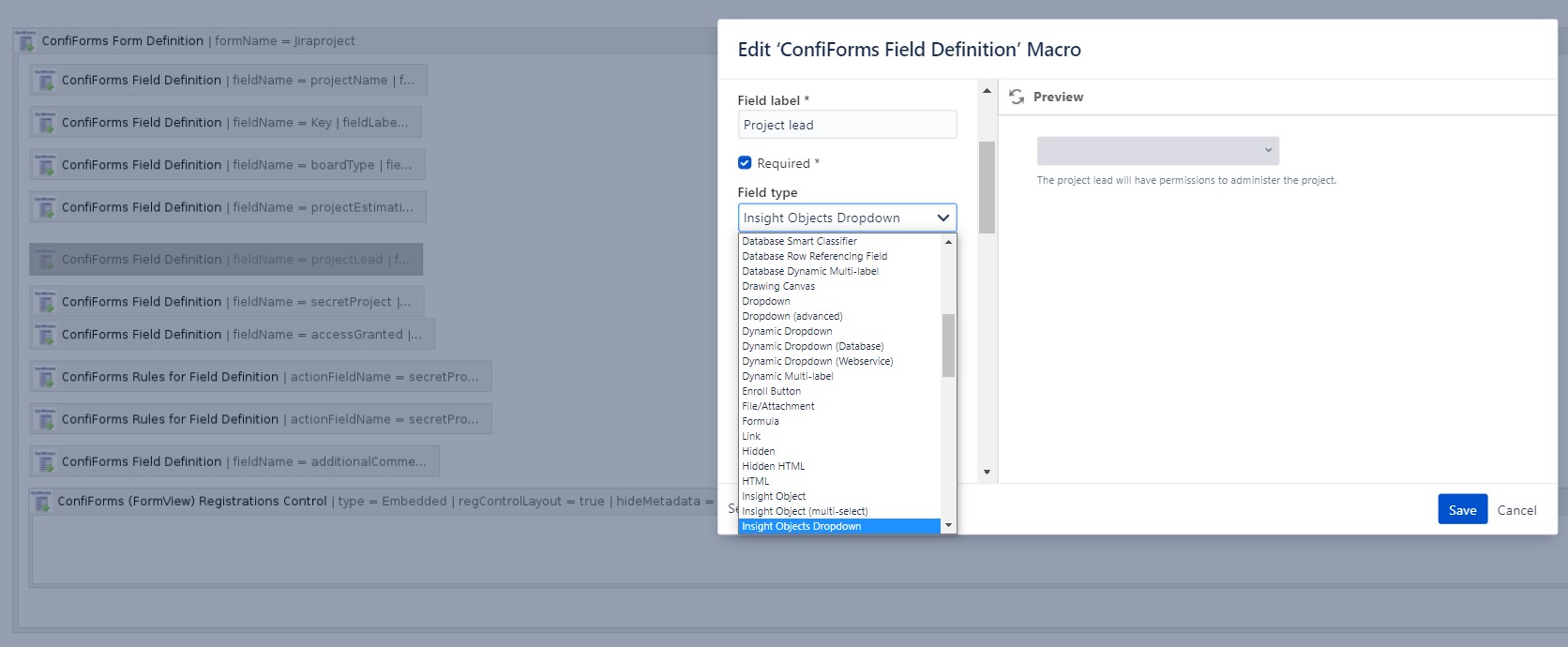Click the field type list scroll-up arrow
This screenshot has width=1568, height=647.
coord(948,241)
